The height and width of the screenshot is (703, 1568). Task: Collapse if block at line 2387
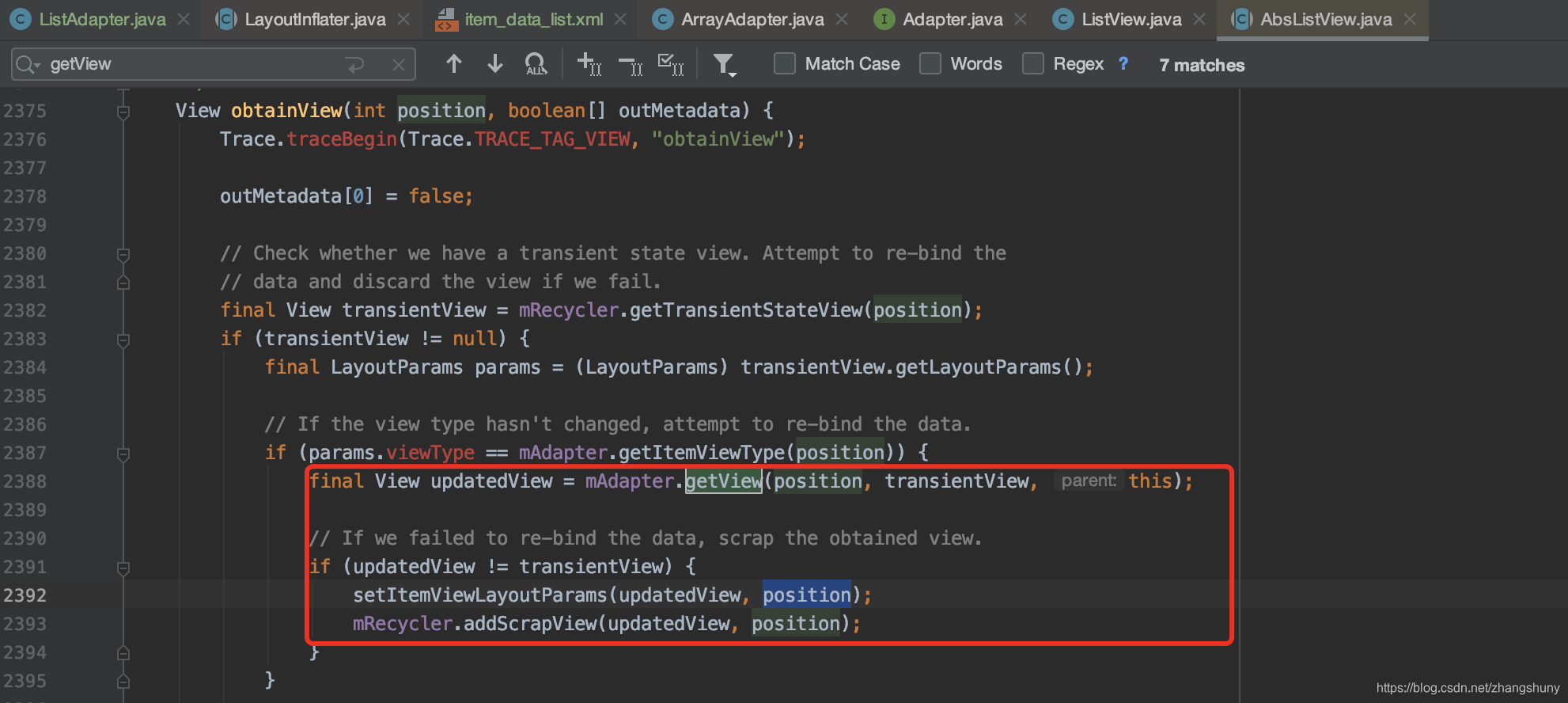123,454
